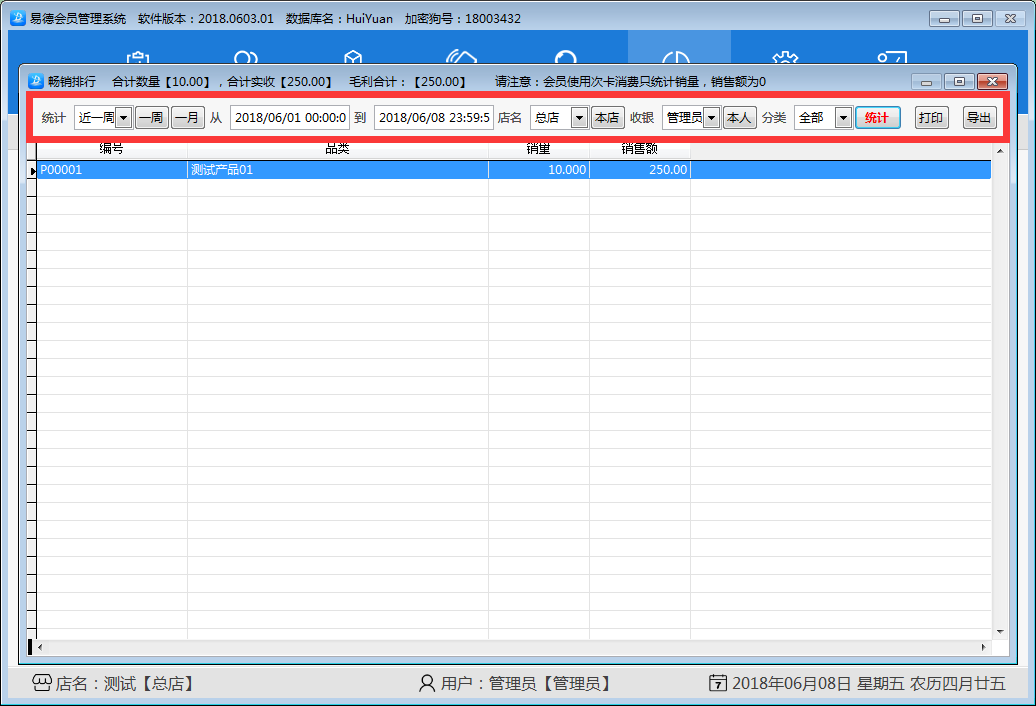Viewport: 1036px width, 706px height.
Task: Click the user icon in status bar
Action: [427, 683]
